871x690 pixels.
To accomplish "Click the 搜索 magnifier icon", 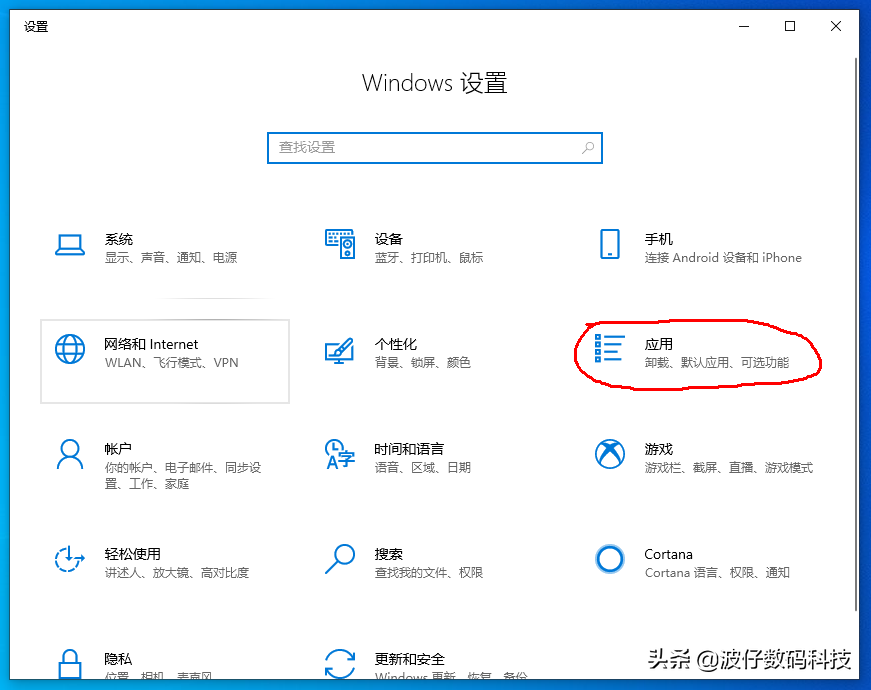I will click(340, 559).
